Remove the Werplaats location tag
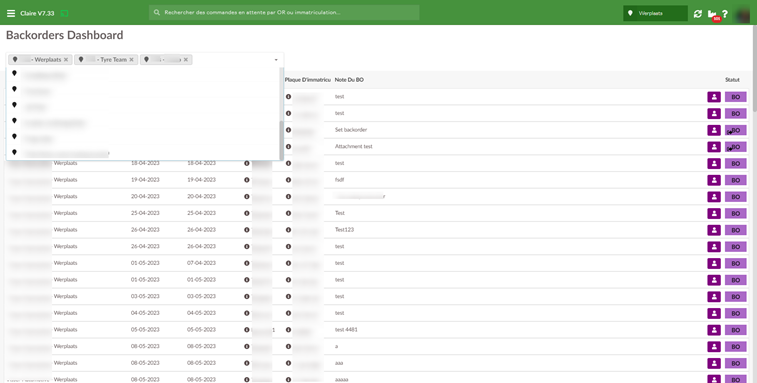The height and width of the screenshot is (383, 757). tap(66, 60)
